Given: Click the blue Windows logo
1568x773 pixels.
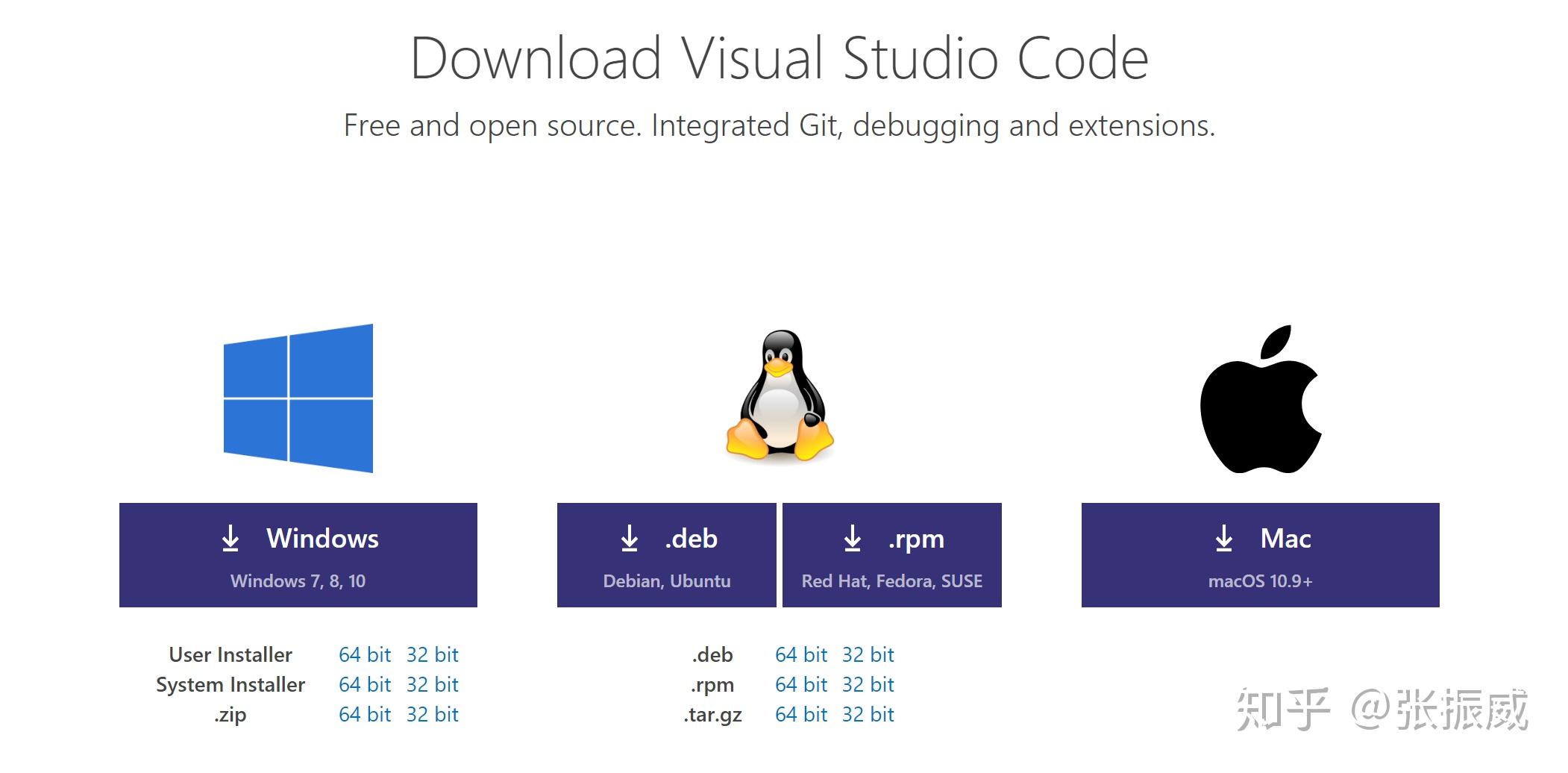Looking at the screenshot, I should pos(298,398).
